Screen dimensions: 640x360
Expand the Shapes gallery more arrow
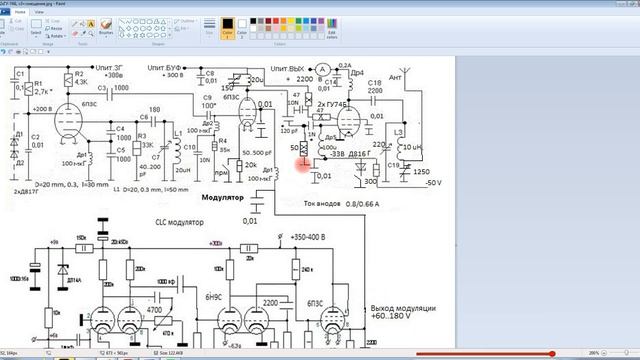169,35
